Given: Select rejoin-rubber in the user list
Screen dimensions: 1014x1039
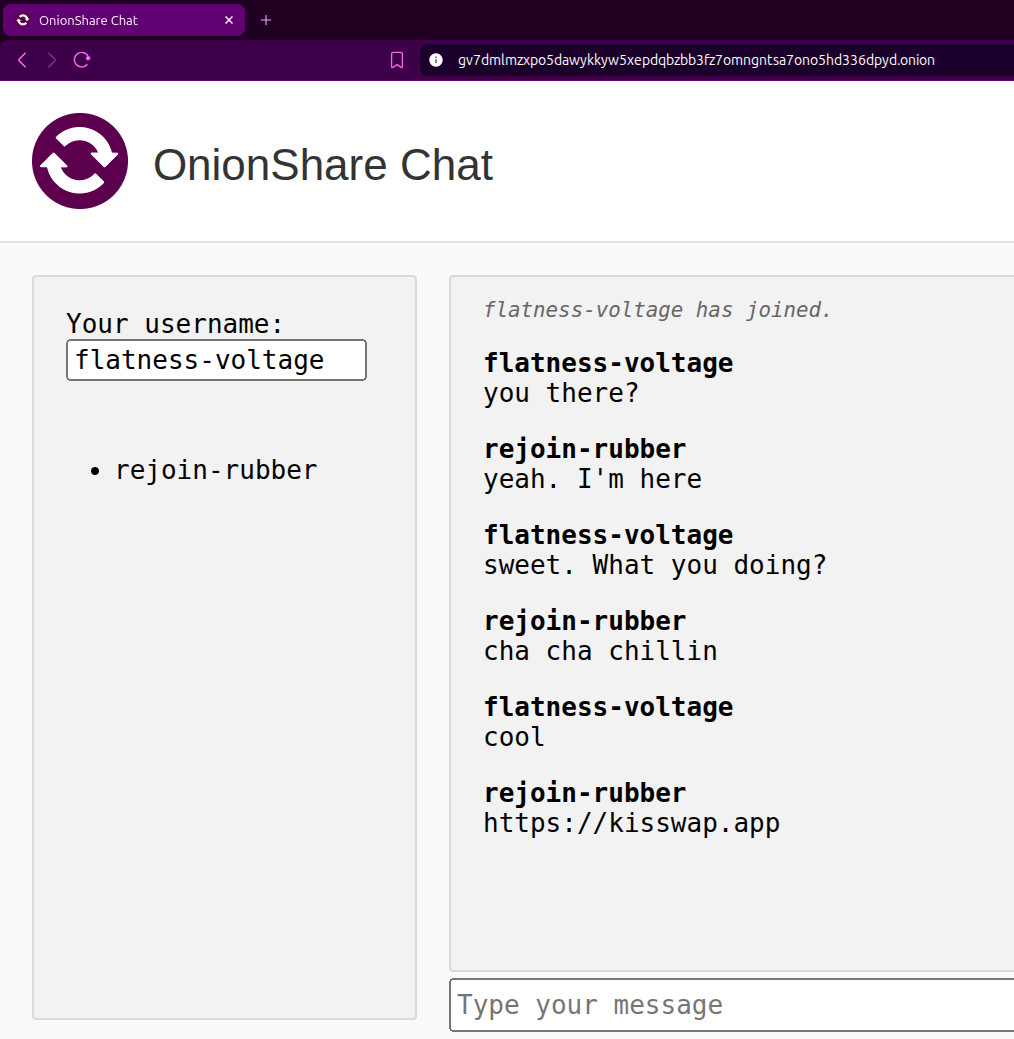Looking at the screenshot, I should pyautogui.click(x=216, y=470).
